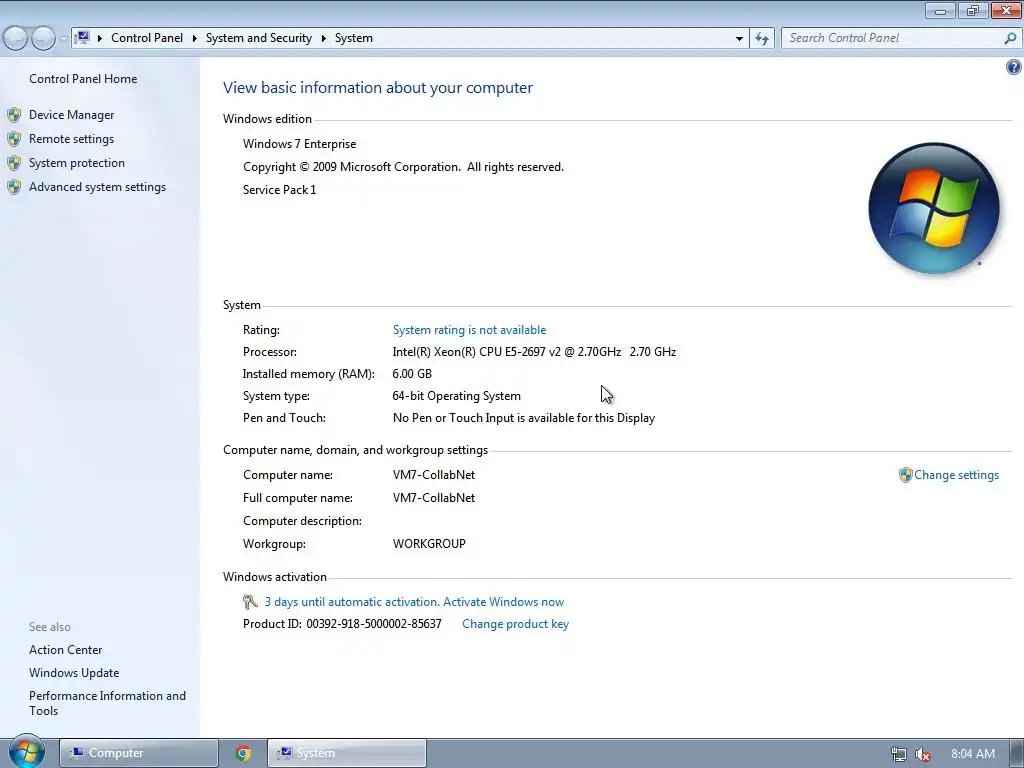Launch Chrome from the taskbar

click(243, 753)
